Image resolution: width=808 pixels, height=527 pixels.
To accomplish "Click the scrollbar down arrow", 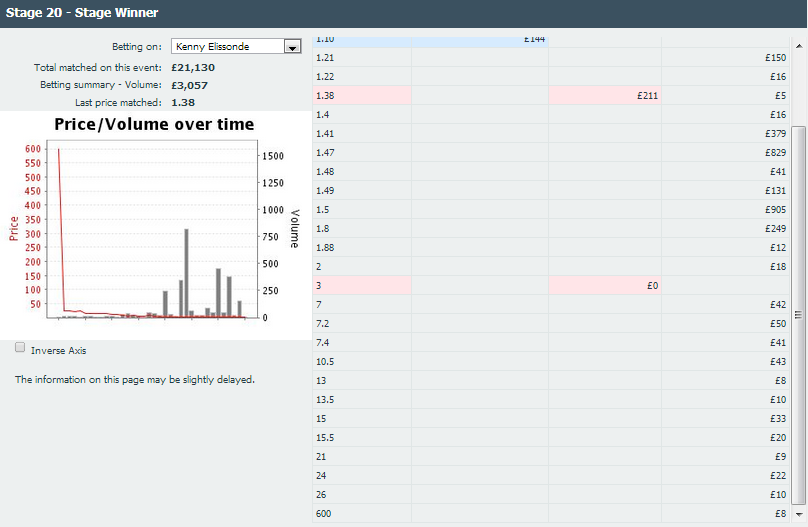I will tap(799, 514).
